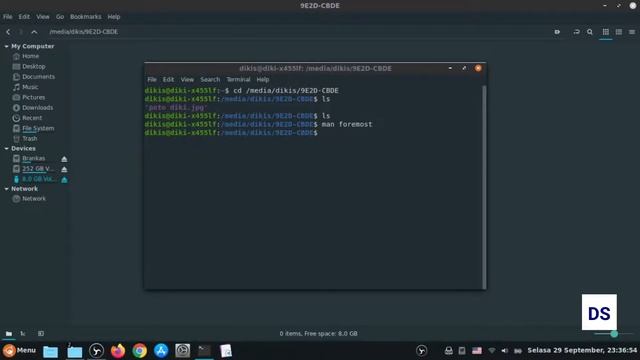Go up to parent folder

point(34,32)
